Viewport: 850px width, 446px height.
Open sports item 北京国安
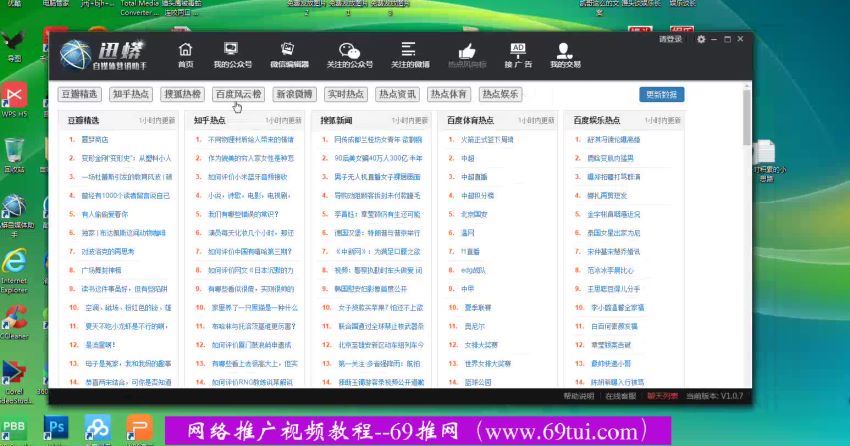click(x=474, y=214)
